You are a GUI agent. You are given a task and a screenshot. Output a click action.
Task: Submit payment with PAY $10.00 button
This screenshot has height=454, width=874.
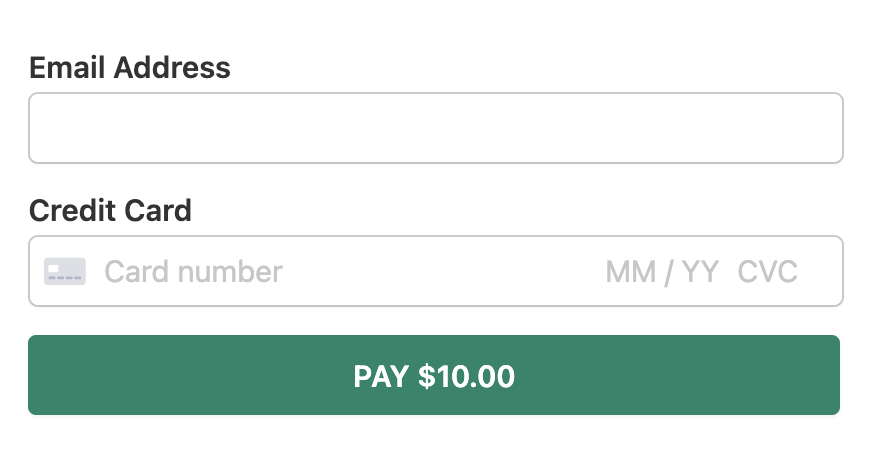(434, 375)
